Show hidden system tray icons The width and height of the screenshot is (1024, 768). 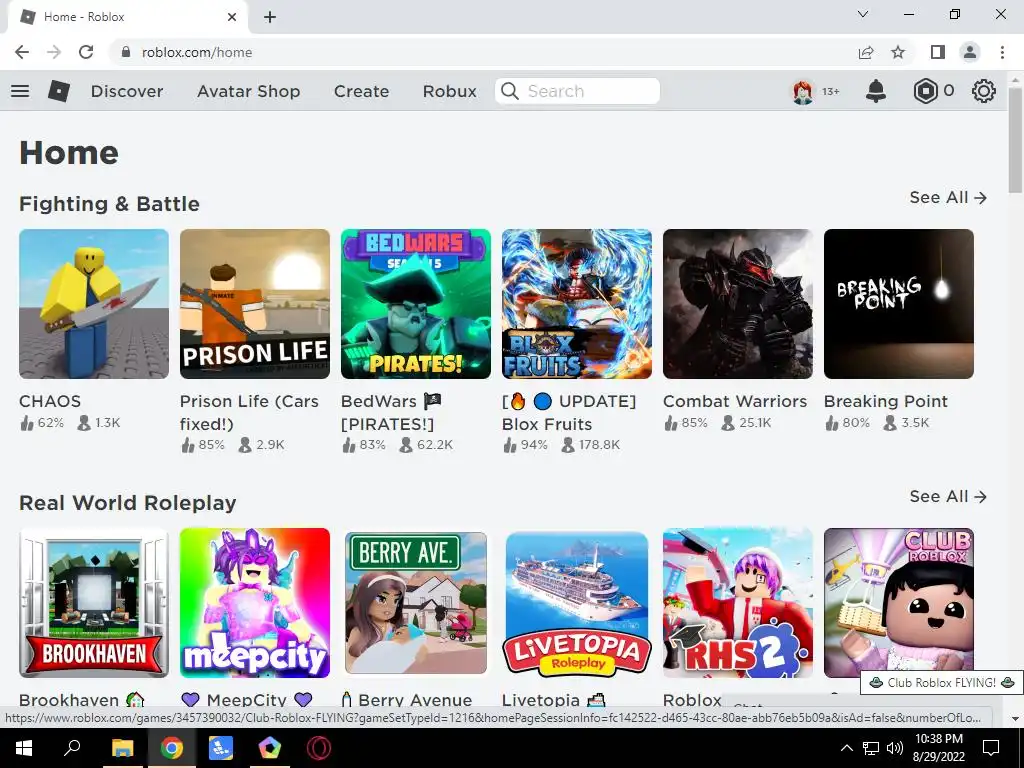click(846, 748)
